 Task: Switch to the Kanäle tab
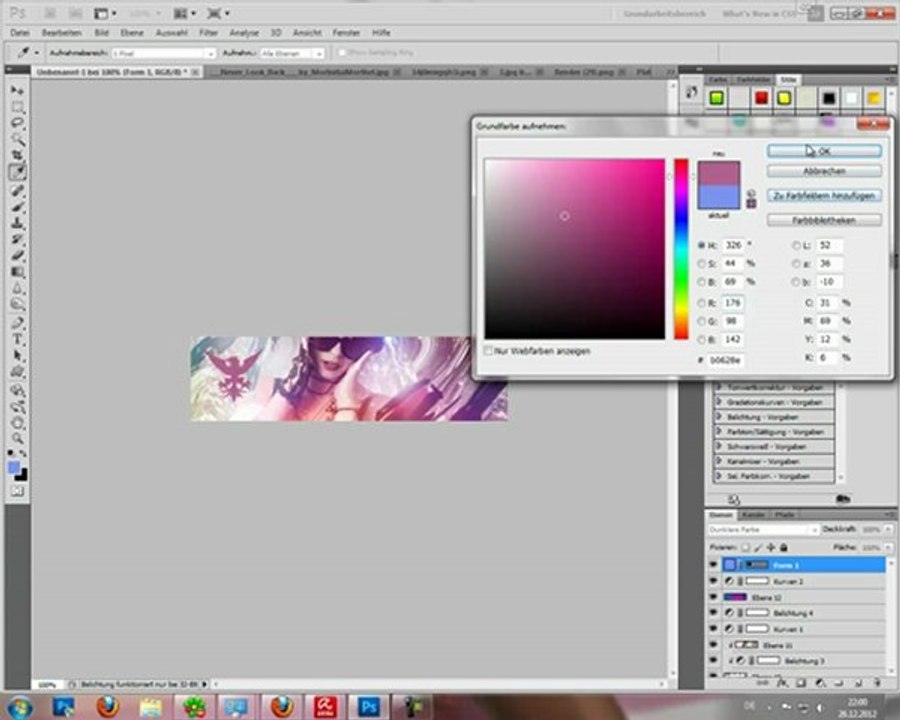tap(753, 514)
